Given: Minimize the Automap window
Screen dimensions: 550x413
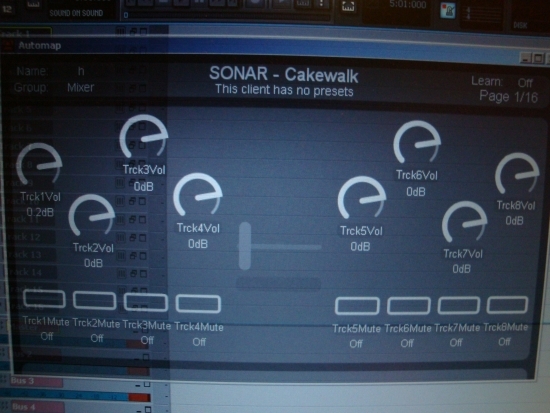Looking at the screenshot, I should pyautogui.click(x=525, y=58).
